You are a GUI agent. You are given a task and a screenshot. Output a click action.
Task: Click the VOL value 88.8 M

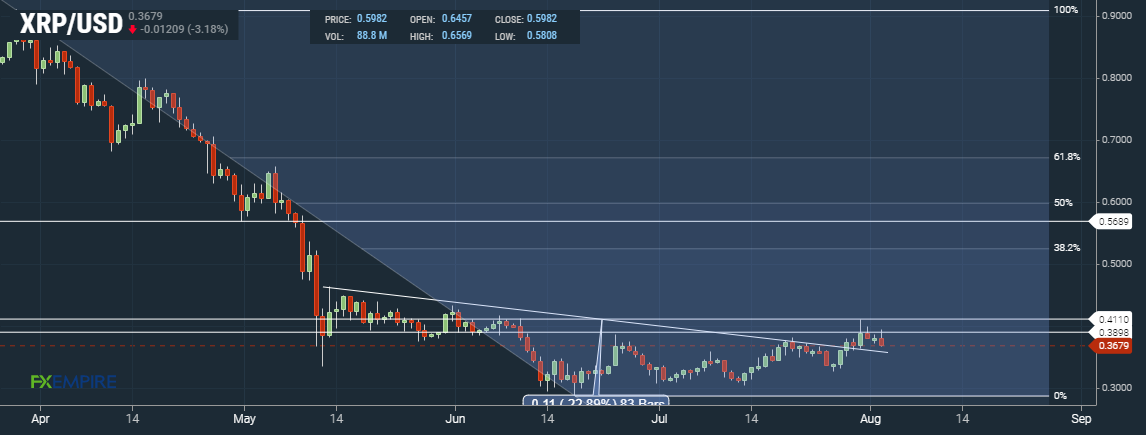[372, 35]
